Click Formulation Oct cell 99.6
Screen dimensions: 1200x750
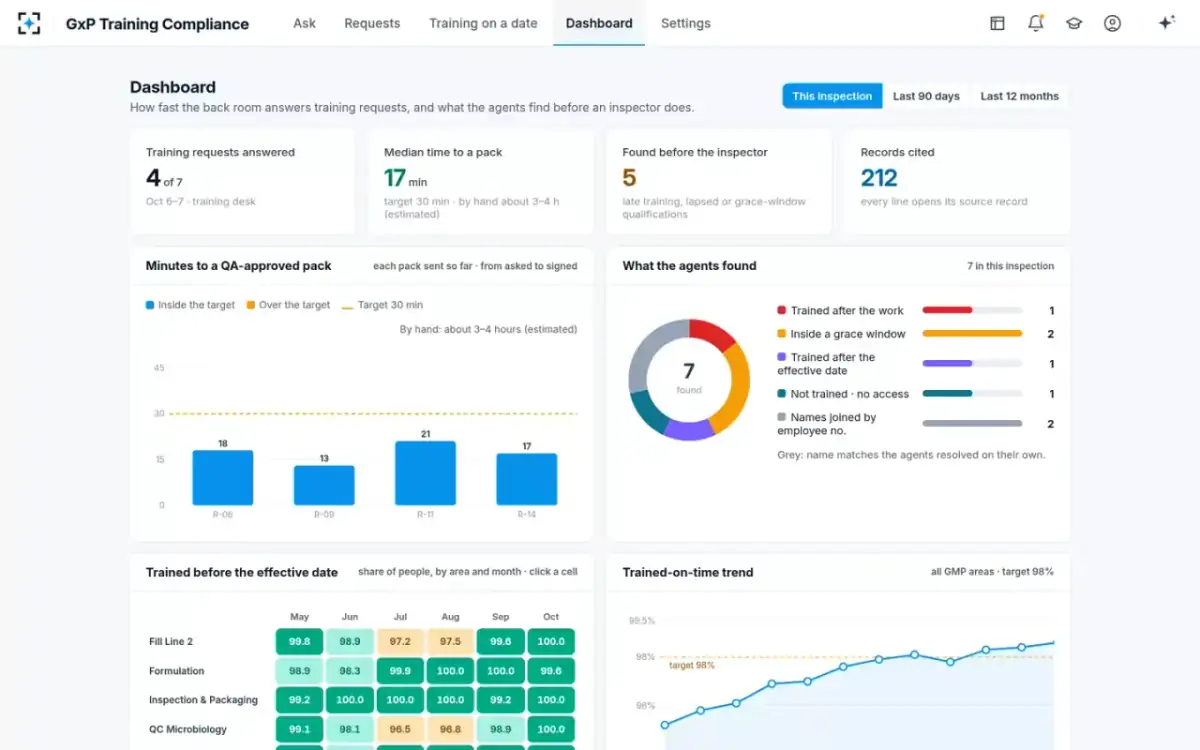tap(551, 671)
